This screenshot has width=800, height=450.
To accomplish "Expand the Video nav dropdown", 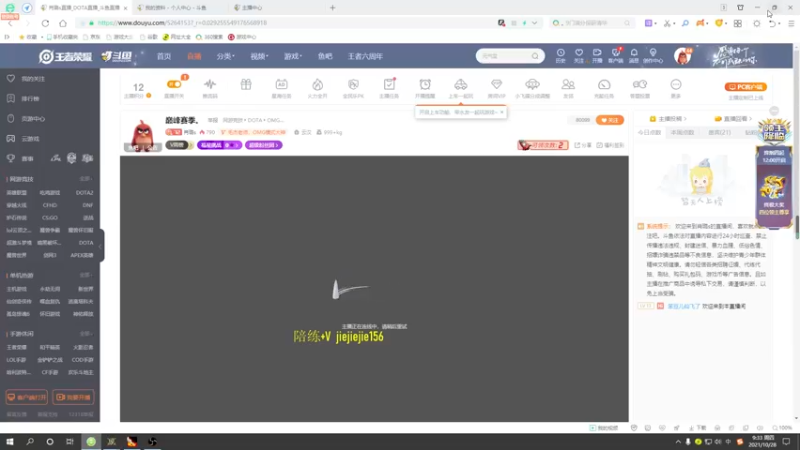I will coord(259,56).
